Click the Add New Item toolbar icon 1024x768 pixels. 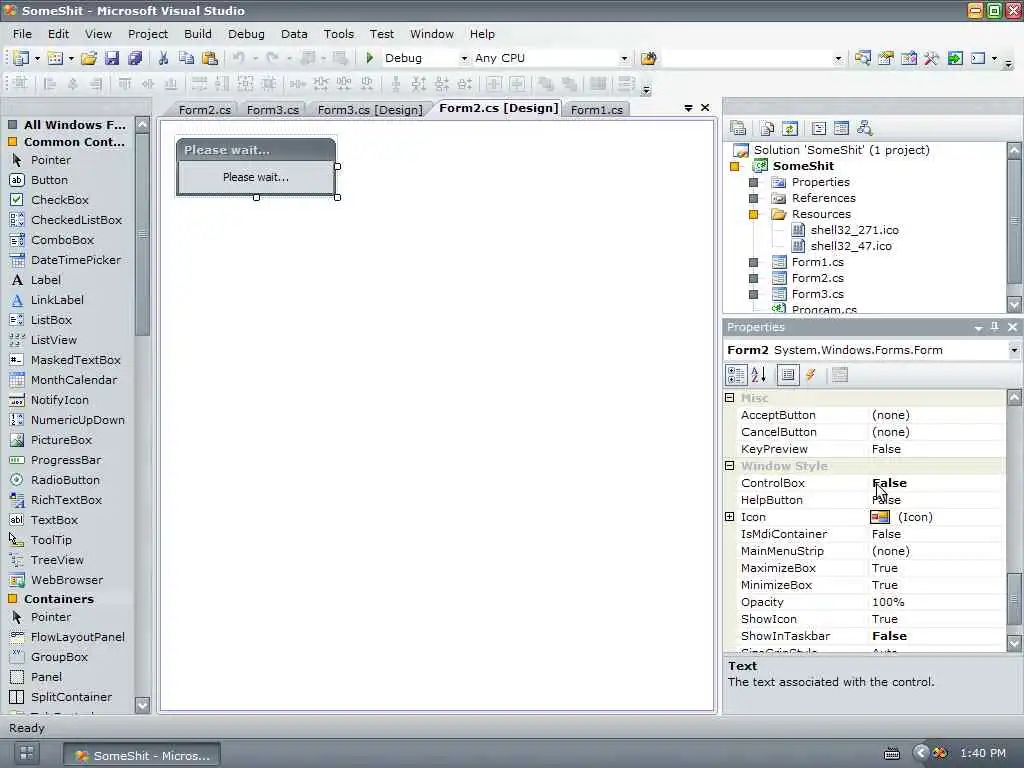pos(56,58)
